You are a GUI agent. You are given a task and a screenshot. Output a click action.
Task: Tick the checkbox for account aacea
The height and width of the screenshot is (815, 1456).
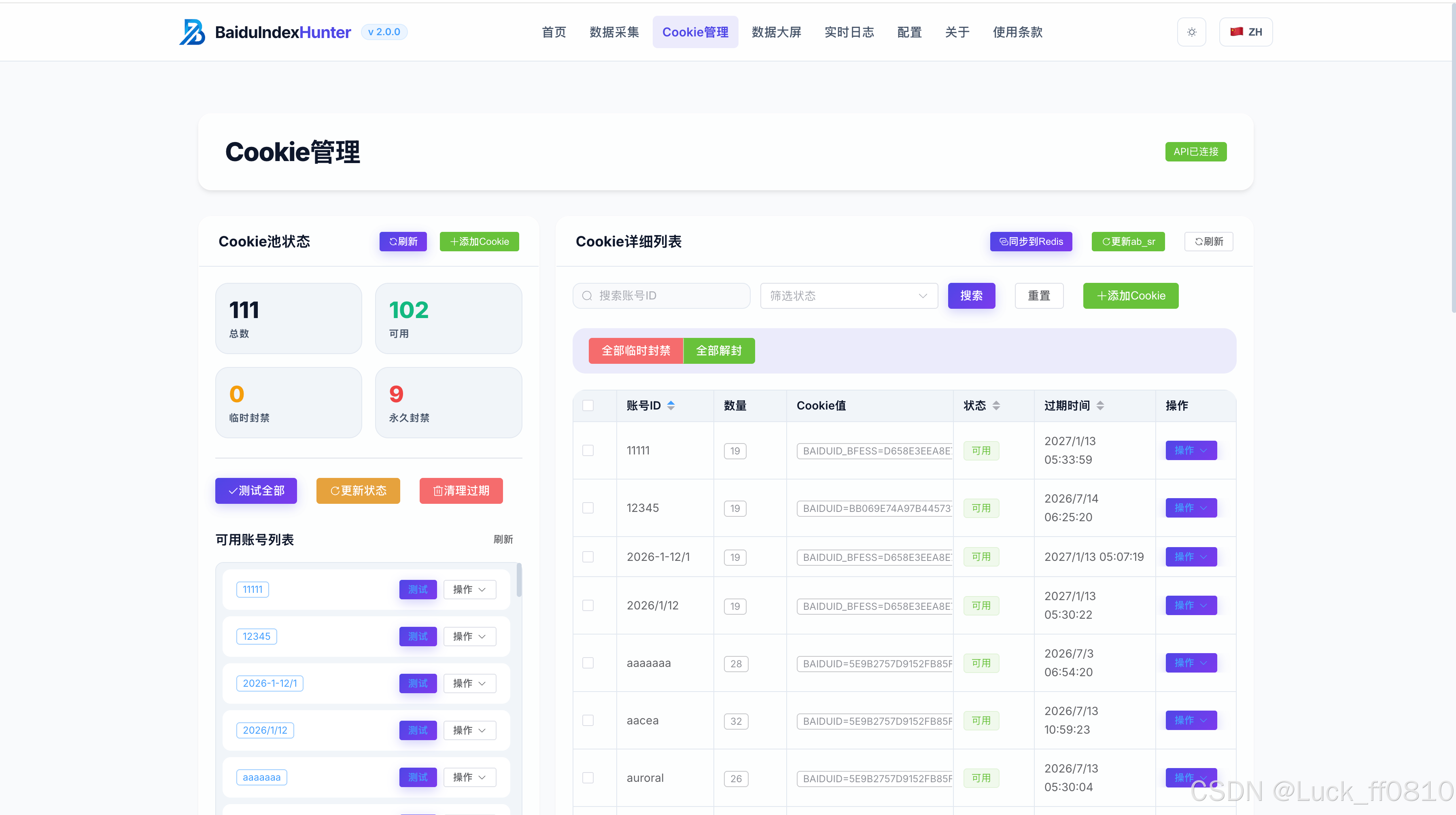(588, 720)
